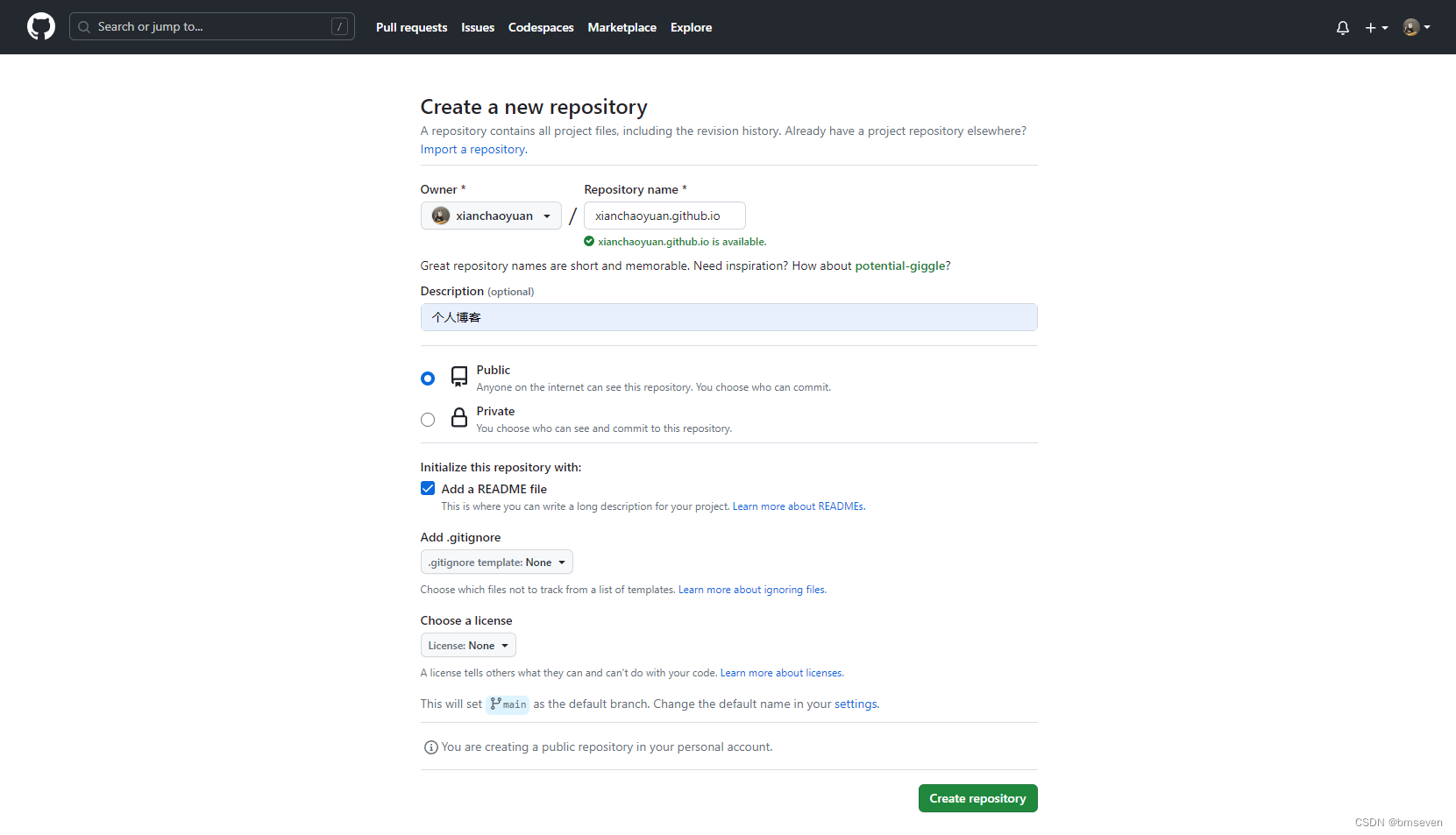
Task: Click the green availability checkmark icon
Action: click(x=589, y=241)
